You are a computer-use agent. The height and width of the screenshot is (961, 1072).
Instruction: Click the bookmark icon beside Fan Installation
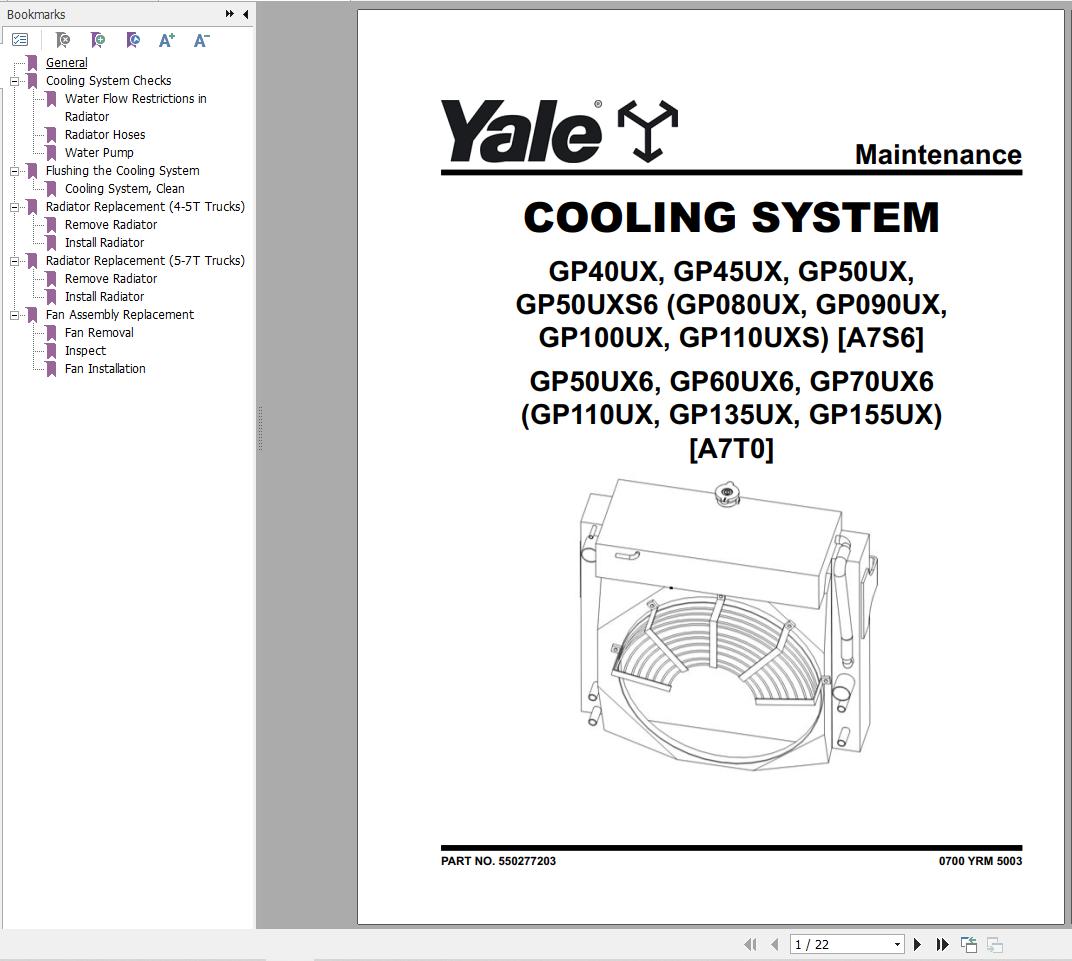coord(51,368)
